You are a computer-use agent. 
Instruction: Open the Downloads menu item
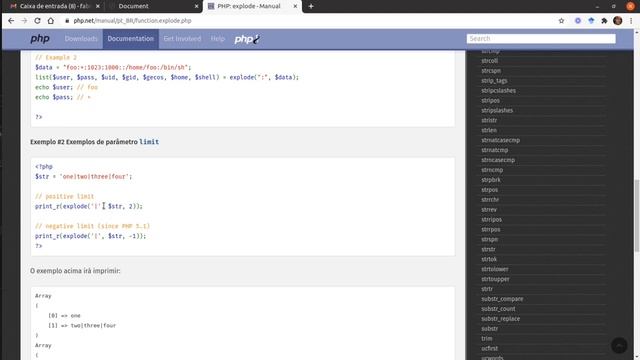81,39
